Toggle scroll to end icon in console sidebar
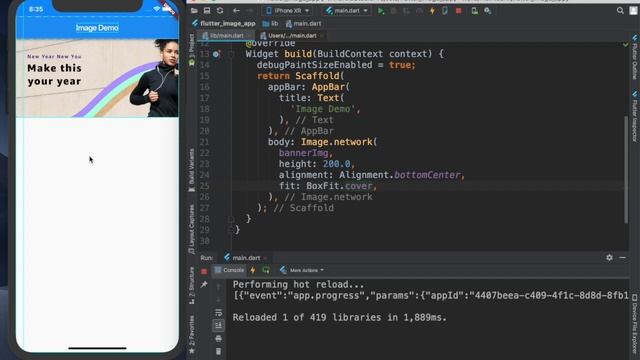Screen dimensions: 640x360 (x=218, y=325)
